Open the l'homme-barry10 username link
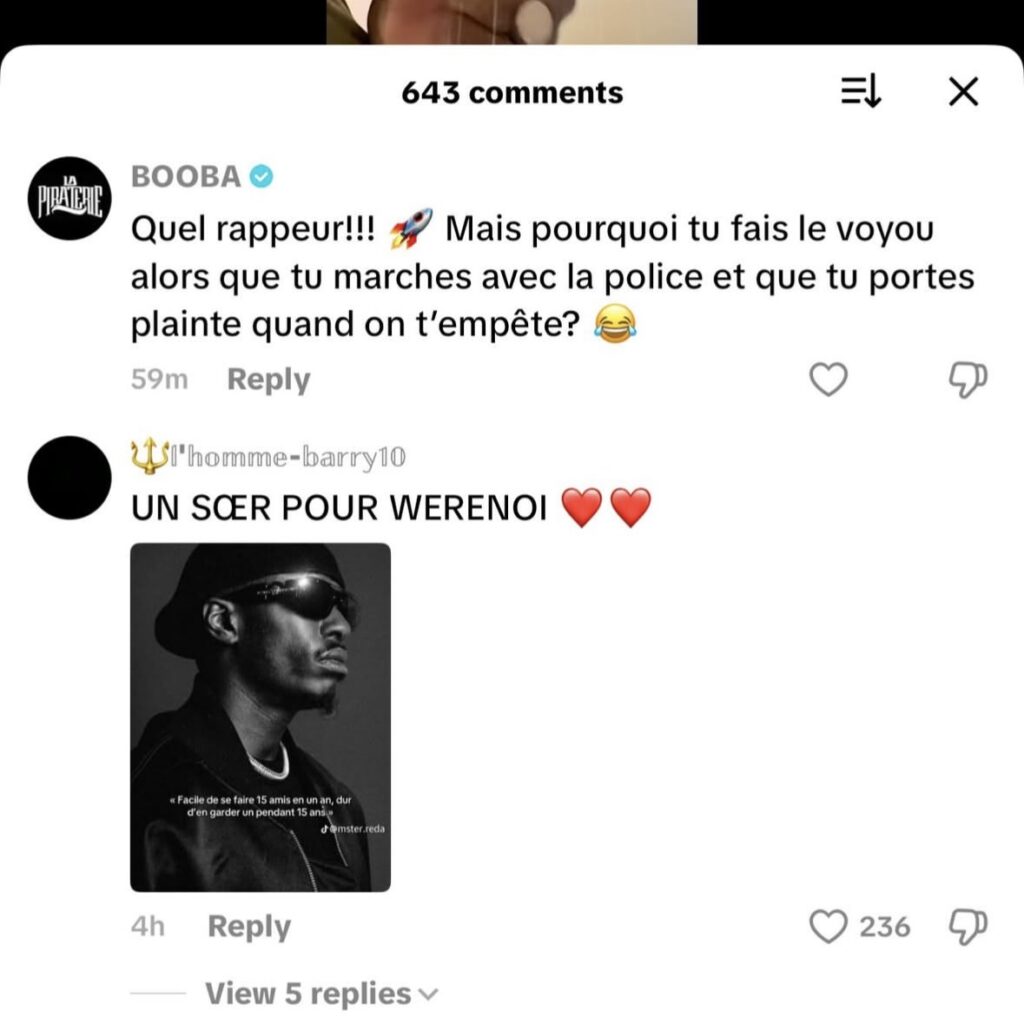This screenshot has width=1024, height=1024. [x=287, y=457]
